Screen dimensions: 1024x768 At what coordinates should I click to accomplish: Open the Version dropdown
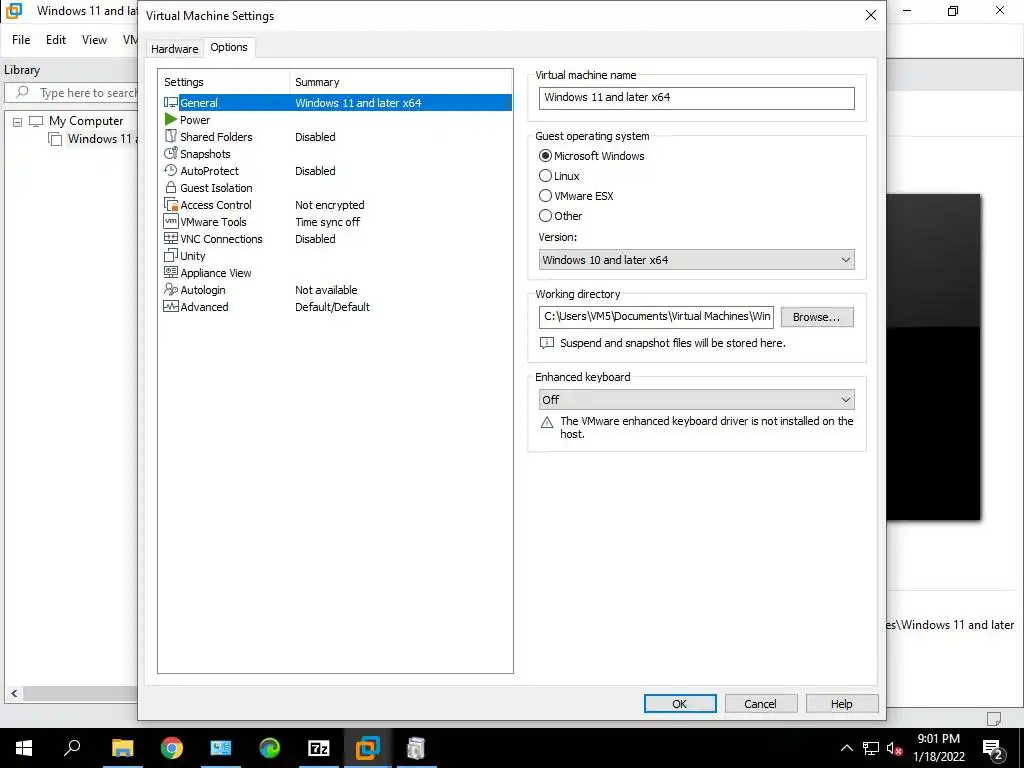point(696,260)
